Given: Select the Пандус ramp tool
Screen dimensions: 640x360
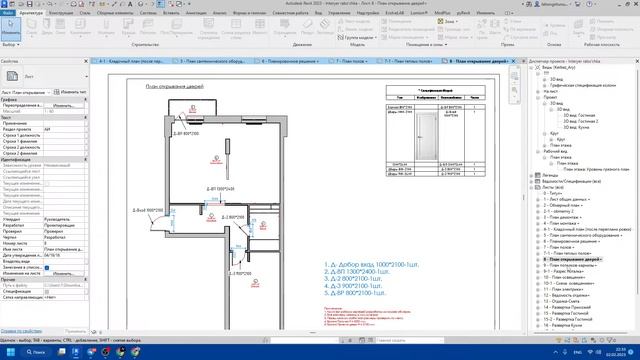Looking at the screenshot, I should click(x=307, y=27).
